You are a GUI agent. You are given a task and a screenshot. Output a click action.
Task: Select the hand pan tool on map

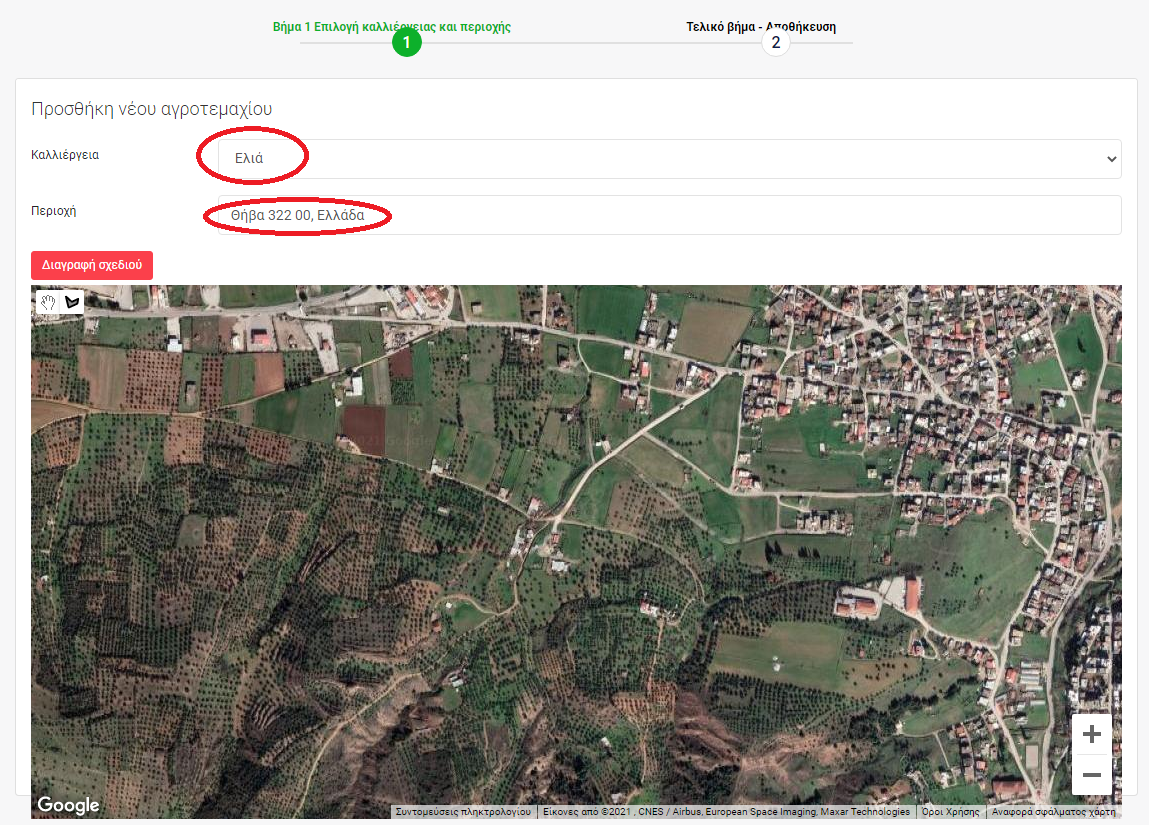pyautogui.click(x=48, y=302)
